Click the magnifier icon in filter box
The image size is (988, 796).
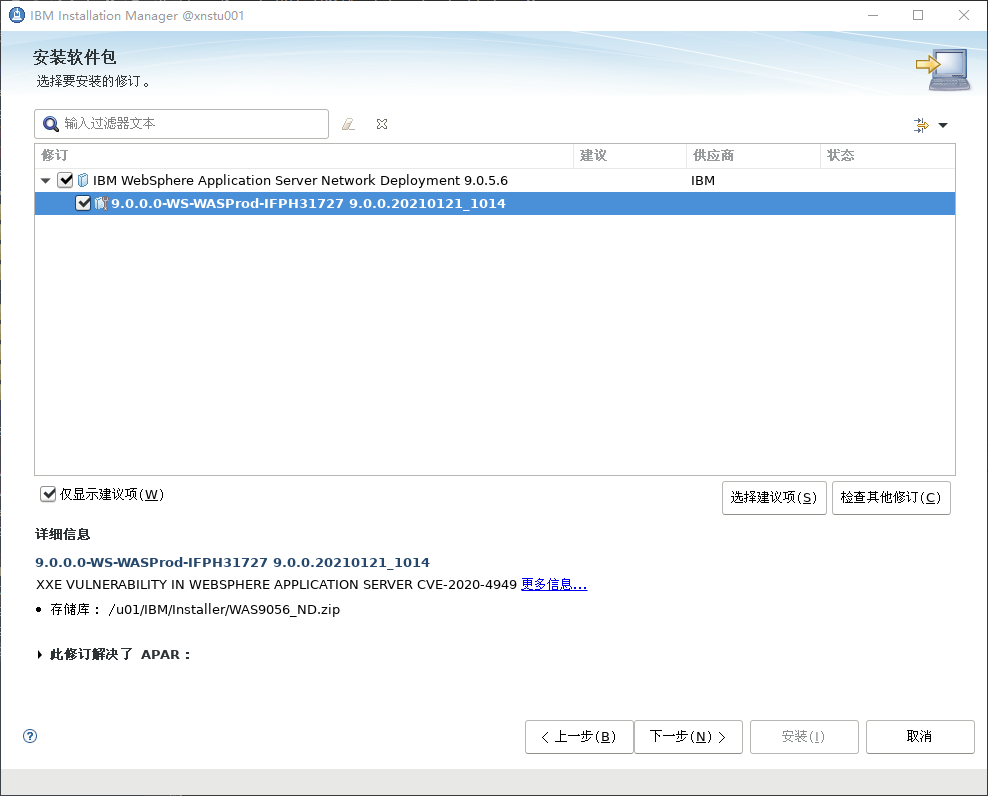[50, 124]
